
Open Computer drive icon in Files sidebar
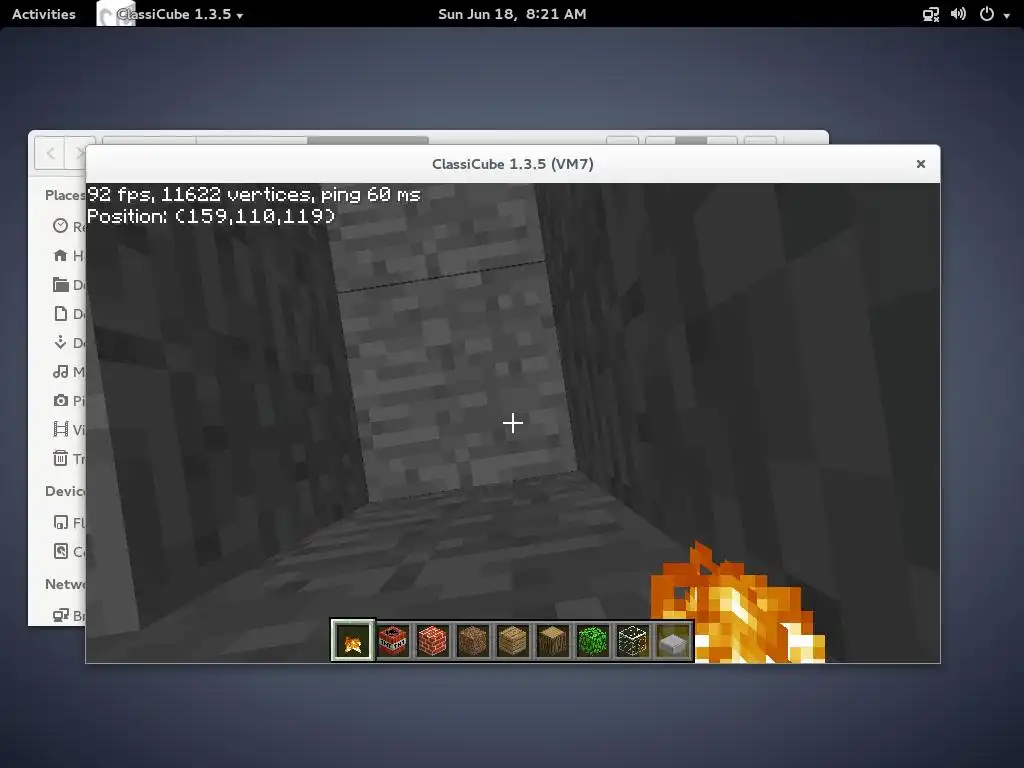61,551
